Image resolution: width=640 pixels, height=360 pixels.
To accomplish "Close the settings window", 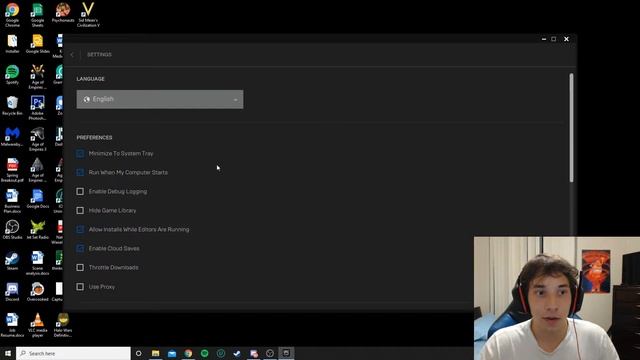I will (567, 39).
